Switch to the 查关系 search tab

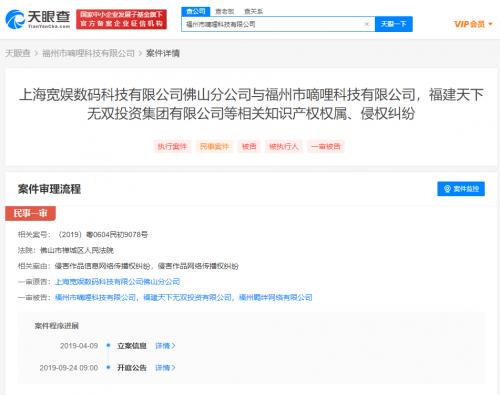253,11
